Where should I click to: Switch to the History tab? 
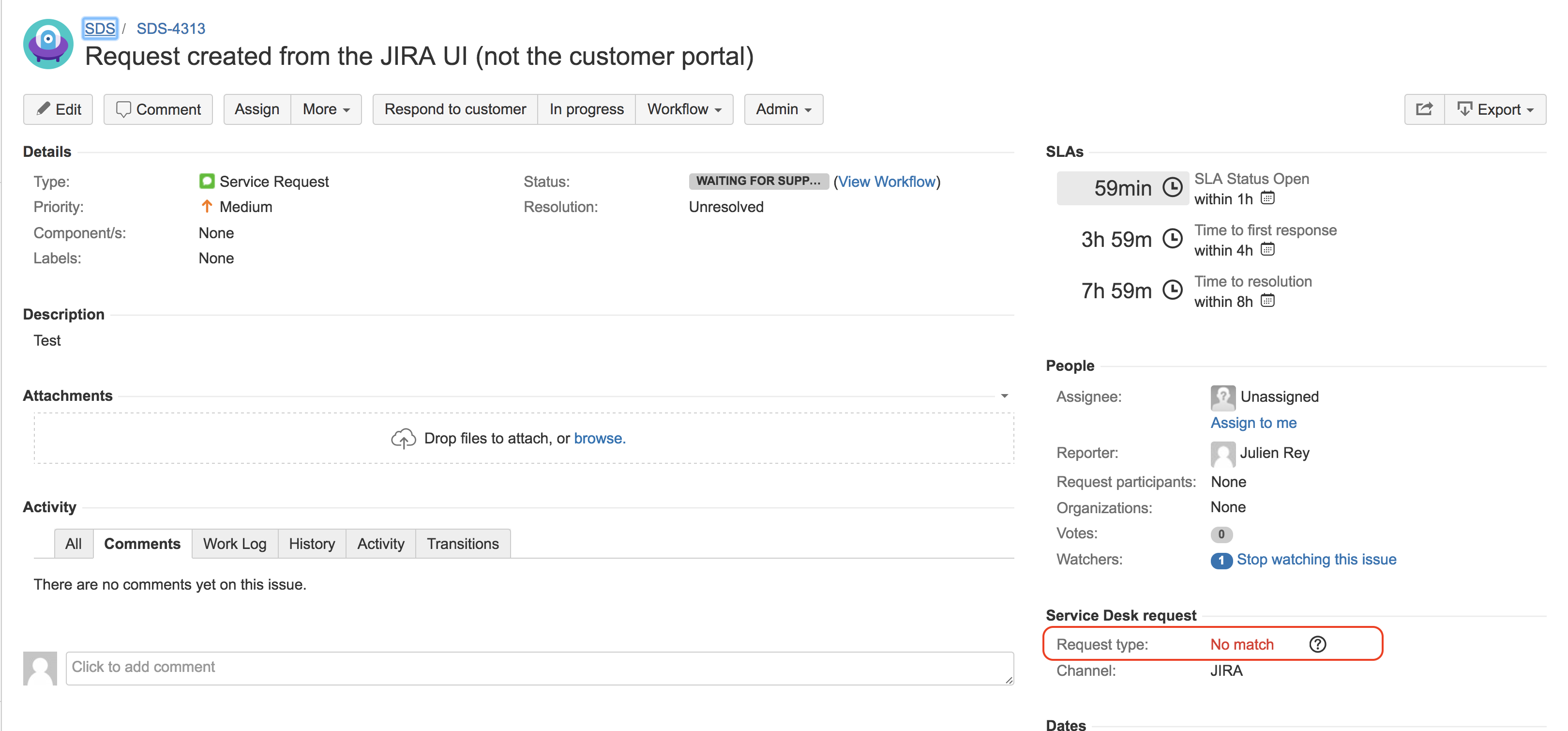pyautogui.click(x=312, y=544)
